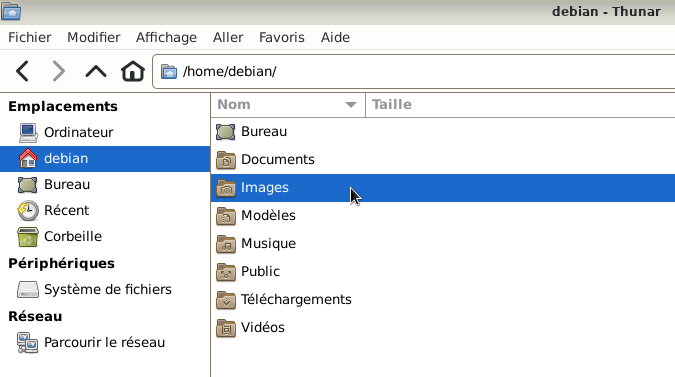Open the Modifier menu
The width and height of the screenshot is (675, 377).
pyautogui.click(x=93, y=37)
